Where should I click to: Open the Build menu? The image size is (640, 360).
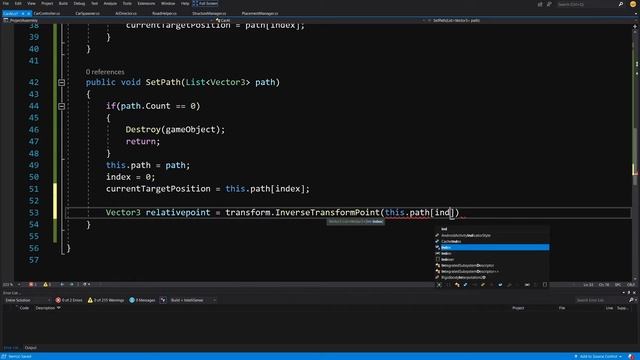pos(63,3)
